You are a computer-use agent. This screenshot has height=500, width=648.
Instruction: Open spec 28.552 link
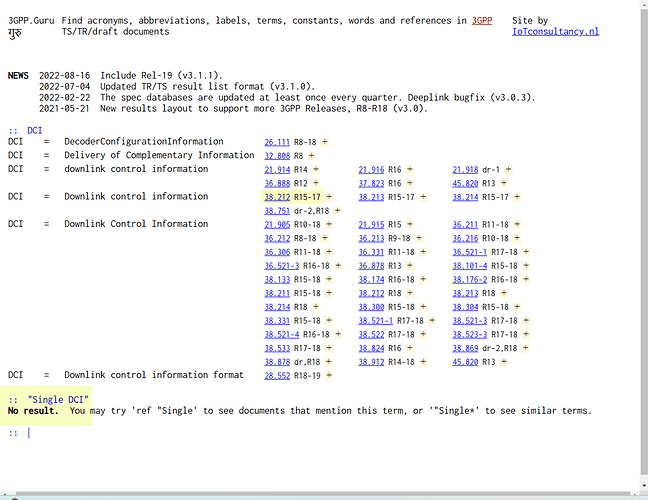click(x=277, y=376)
